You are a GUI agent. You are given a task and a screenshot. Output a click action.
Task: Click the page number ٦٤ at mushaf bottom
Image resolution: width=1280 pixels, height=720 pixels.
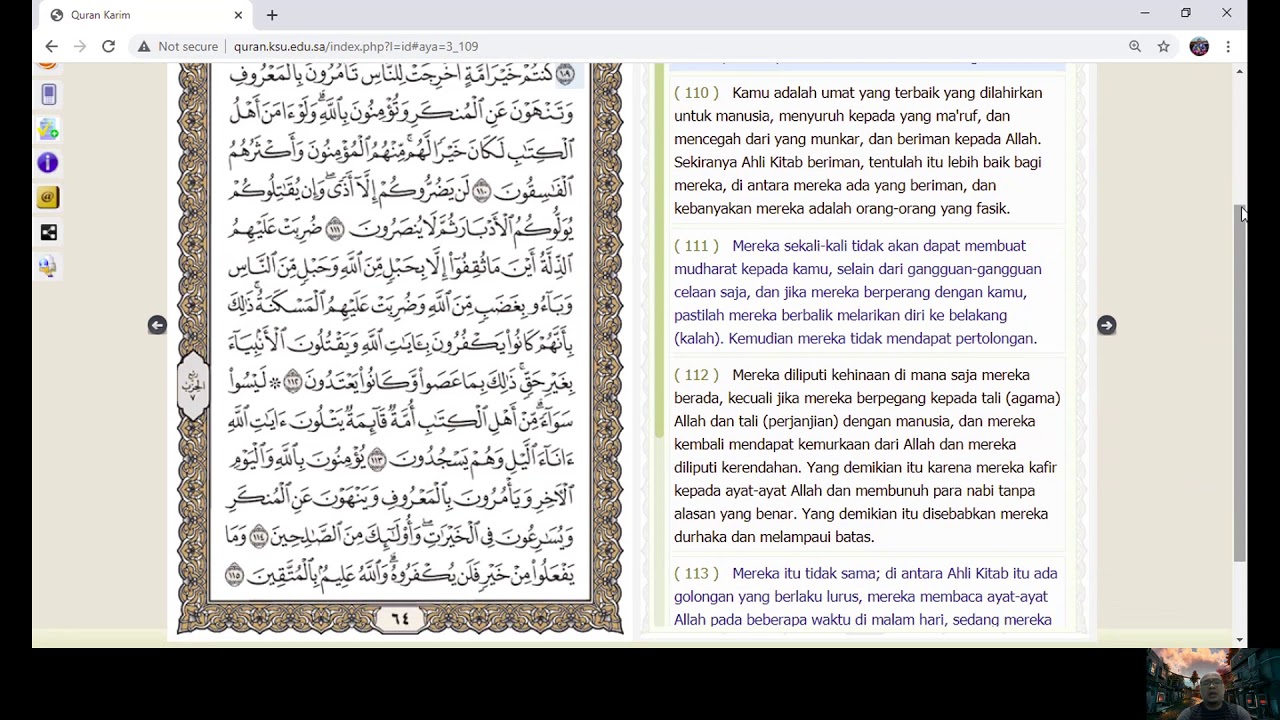pyautogui.click(x=400, y=619)
